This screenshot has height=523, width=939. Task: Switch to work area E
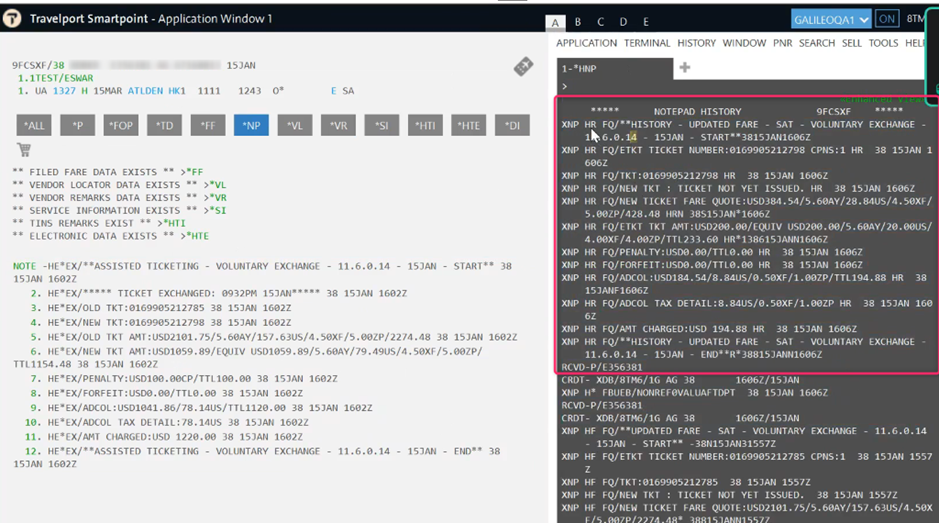pyautogui.click(x=646, y=22)
